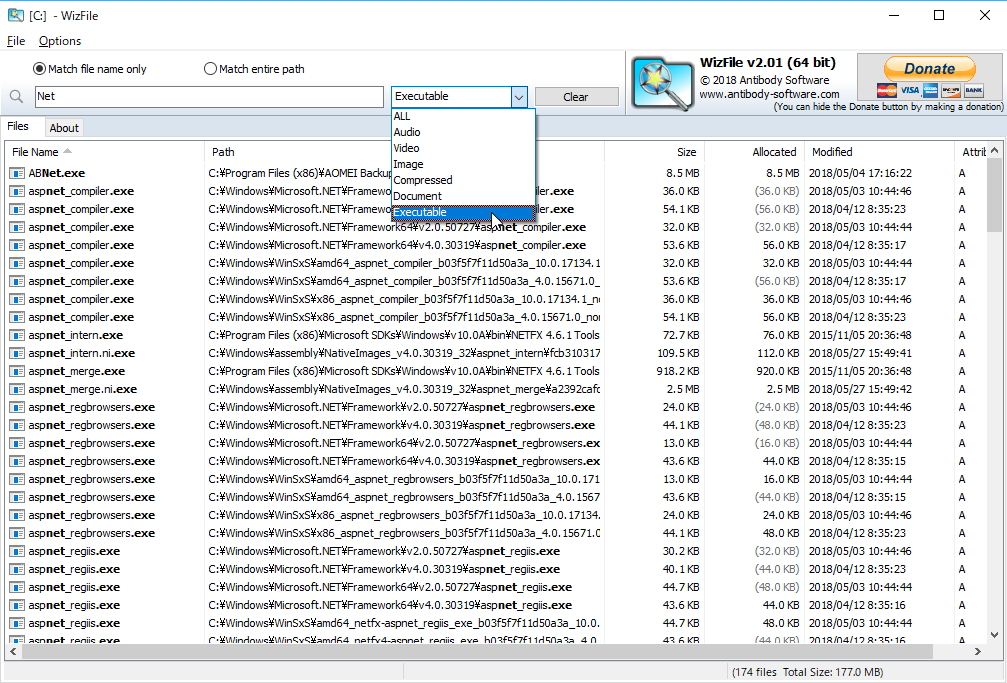Screen dimensions: 1007x683
Task: Sort by Modified column header
Action: pos(879,152)
